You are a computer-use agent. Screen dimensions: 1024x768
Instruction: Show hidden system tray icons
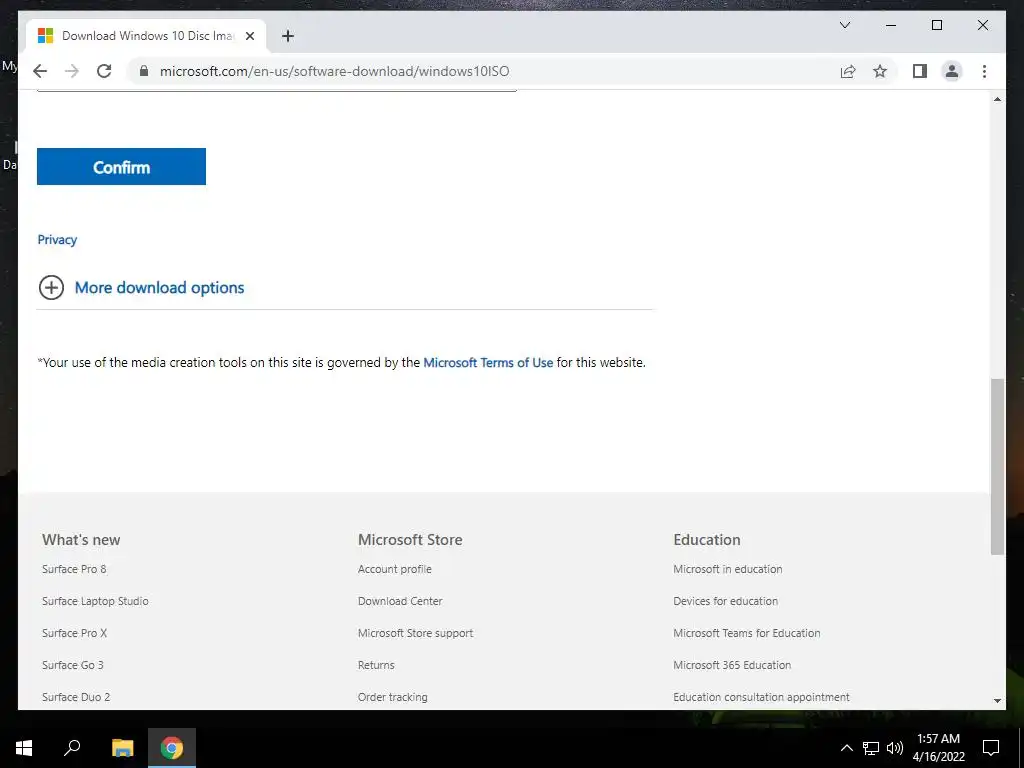coord(846,748)
